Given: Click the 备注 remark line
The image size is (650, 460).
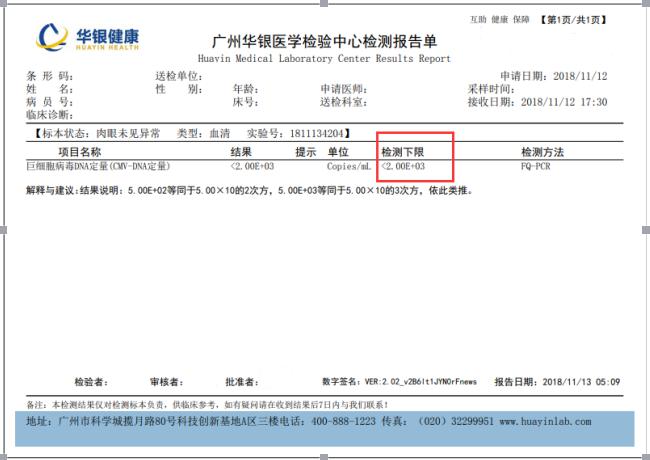Looking at the screenshot, I should [208, 405].
